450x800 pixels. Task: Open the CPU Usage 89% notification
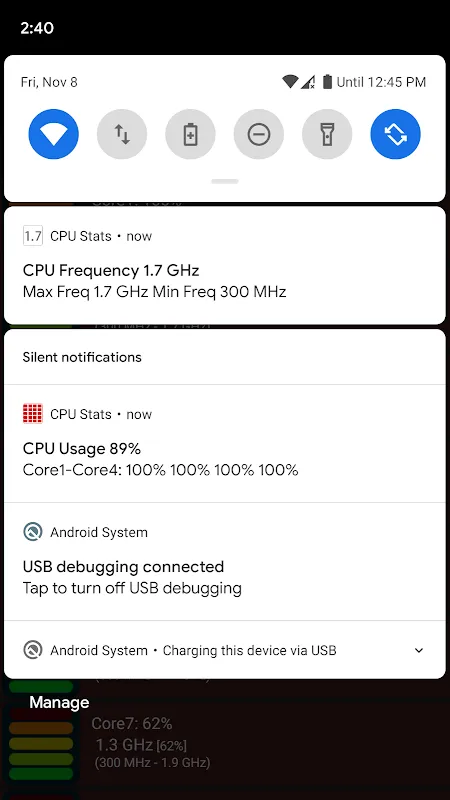225,443
